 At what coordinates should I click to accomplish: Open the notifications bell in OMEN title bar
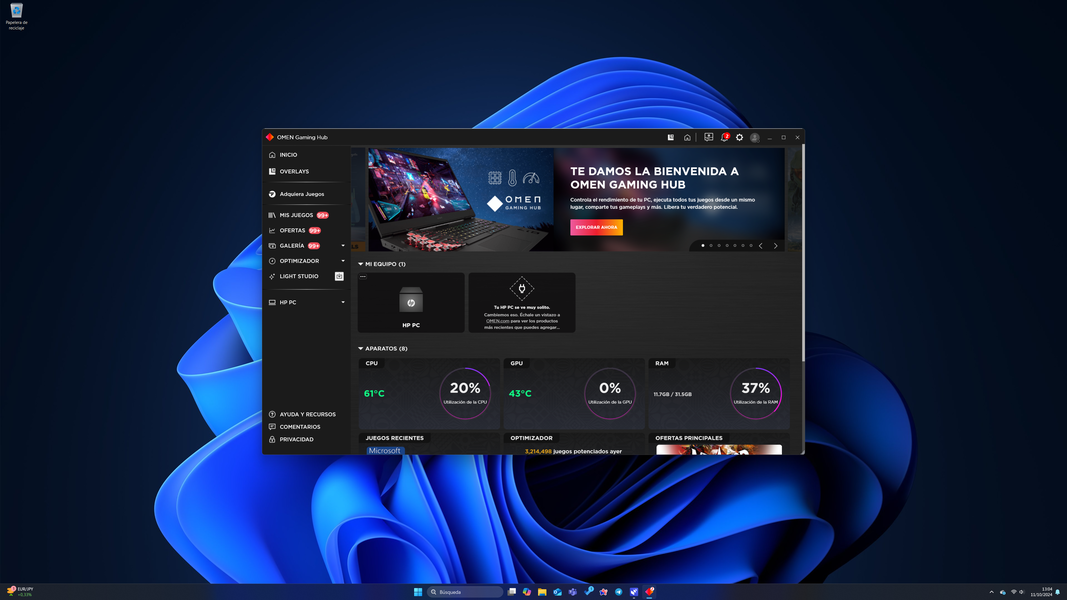[x=725, y=137]
